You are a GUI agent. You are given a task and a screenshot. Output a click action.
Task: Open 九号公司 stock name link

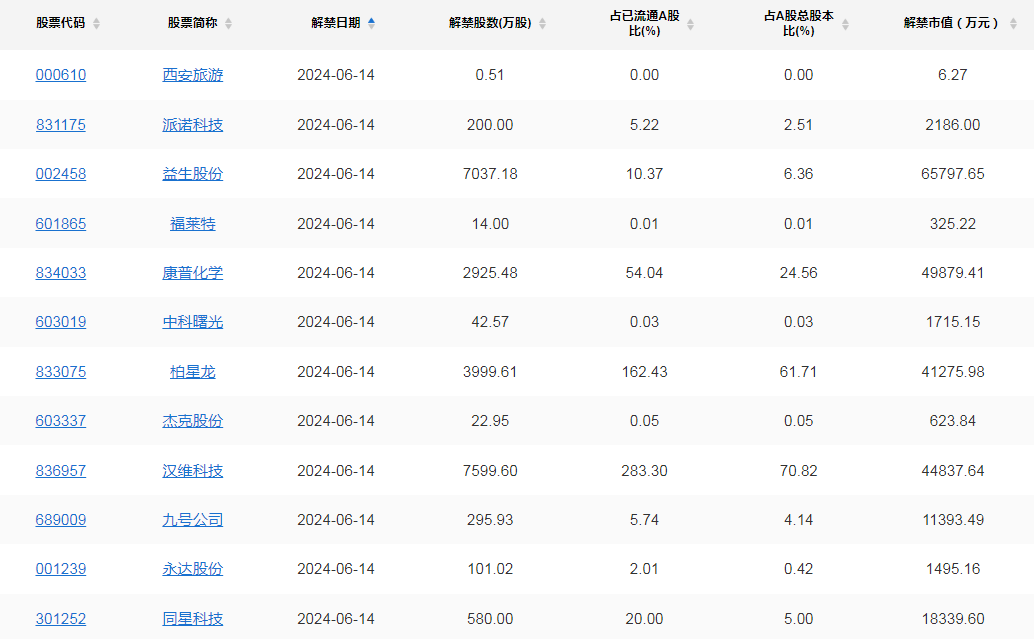tap(193, 520)
